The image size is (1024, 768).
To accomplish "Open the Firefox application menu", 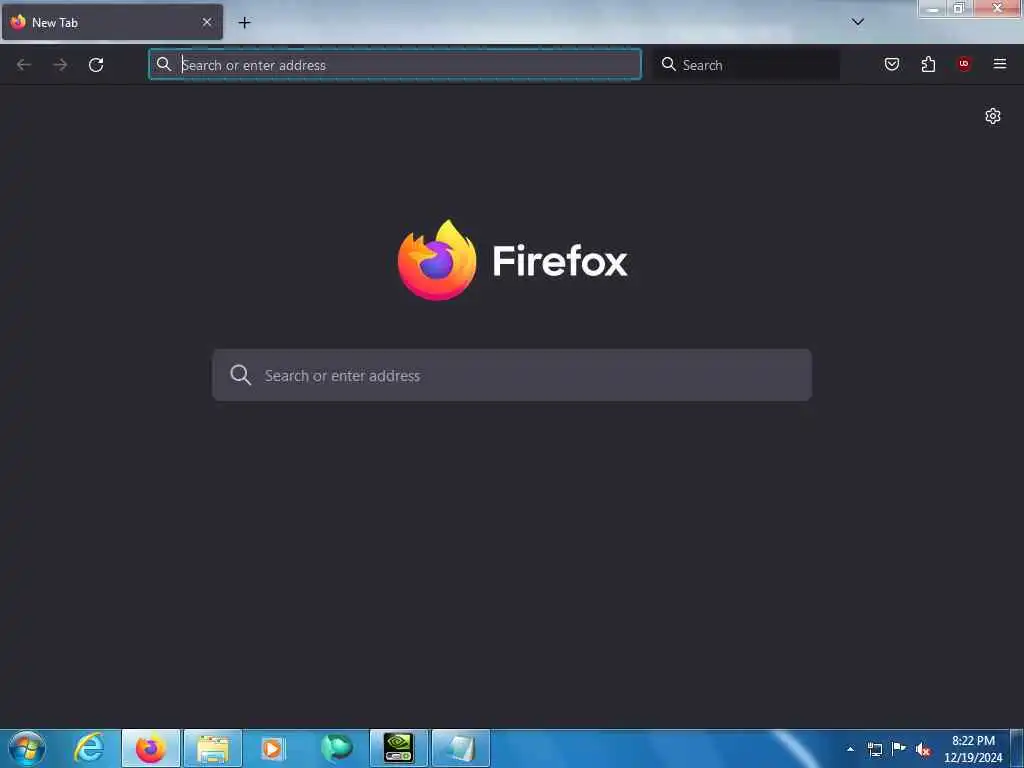I will [x=1000, y=64].
